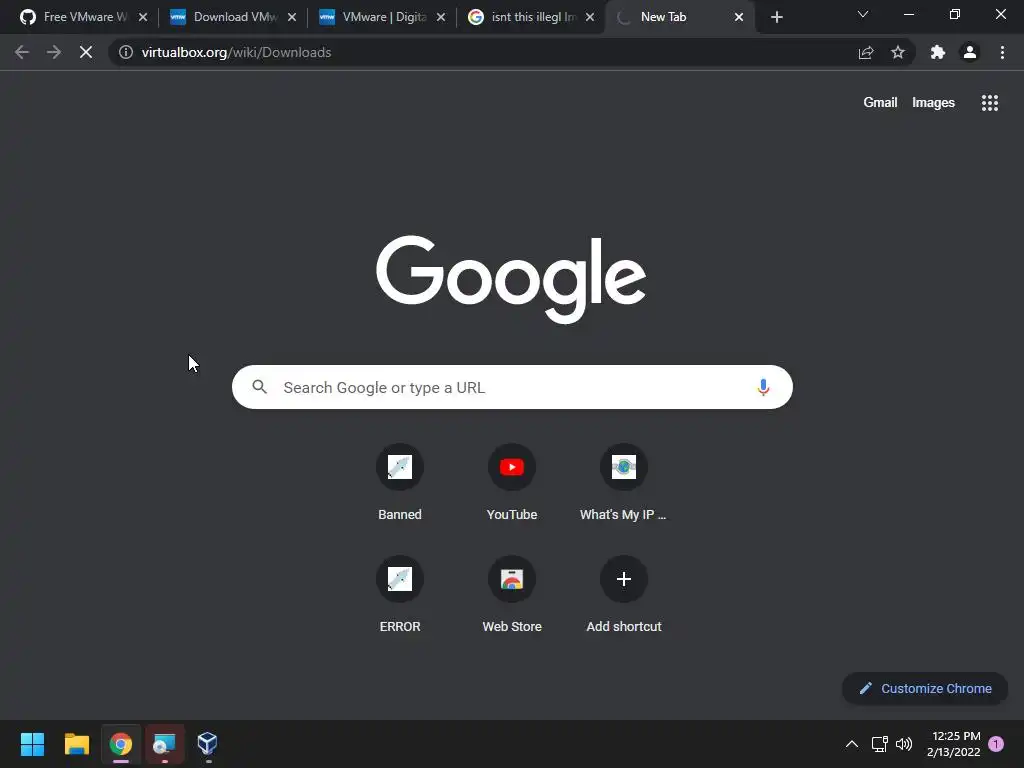Open the Extensions puzzle icon
The image size is (1024, 768).
[938, 52]
